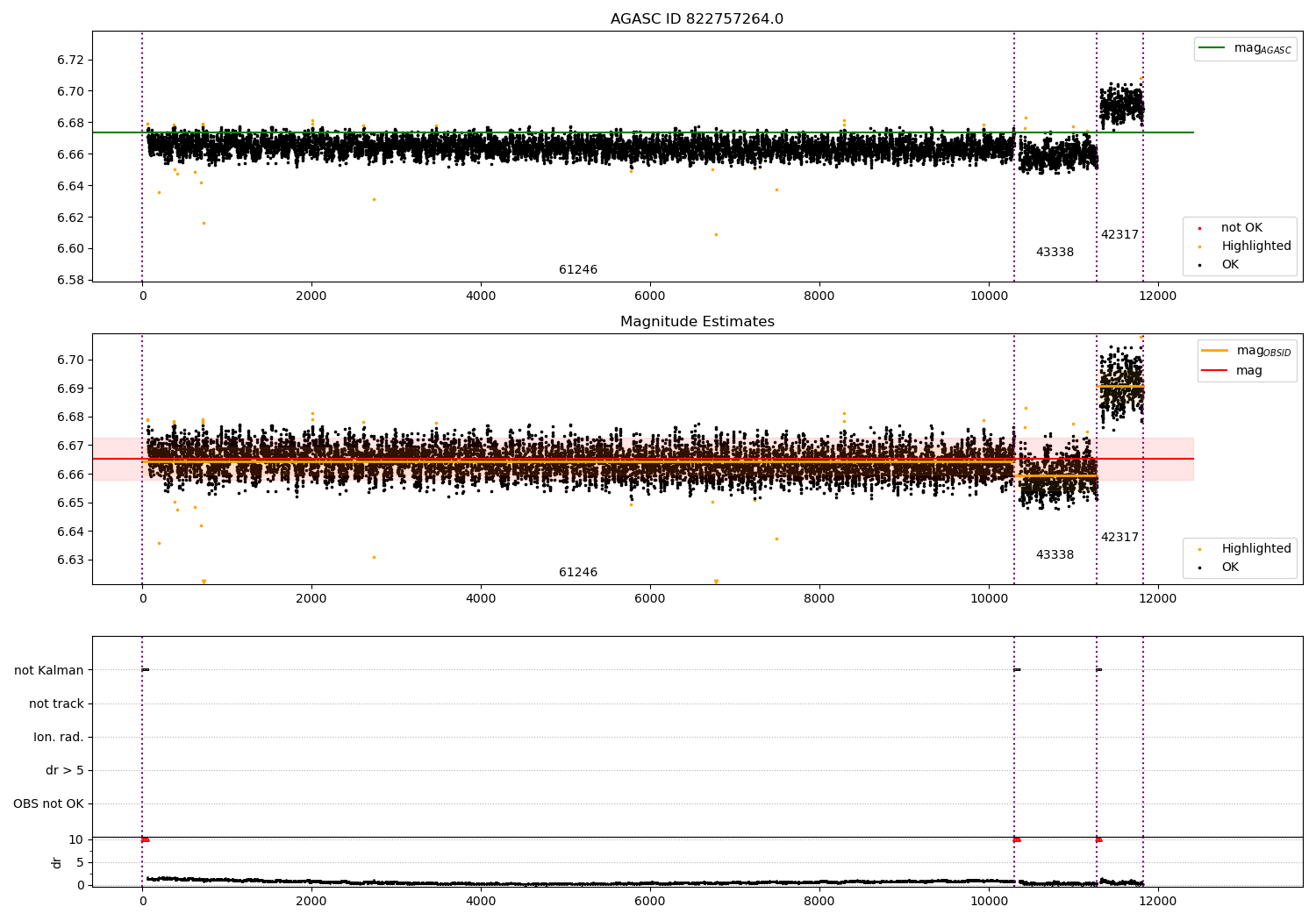Image resolution: width=1316 pixels, height=921 pixels.
Task: Click the 6.58 tick on top plot y-axis
Action: [70, 281]
